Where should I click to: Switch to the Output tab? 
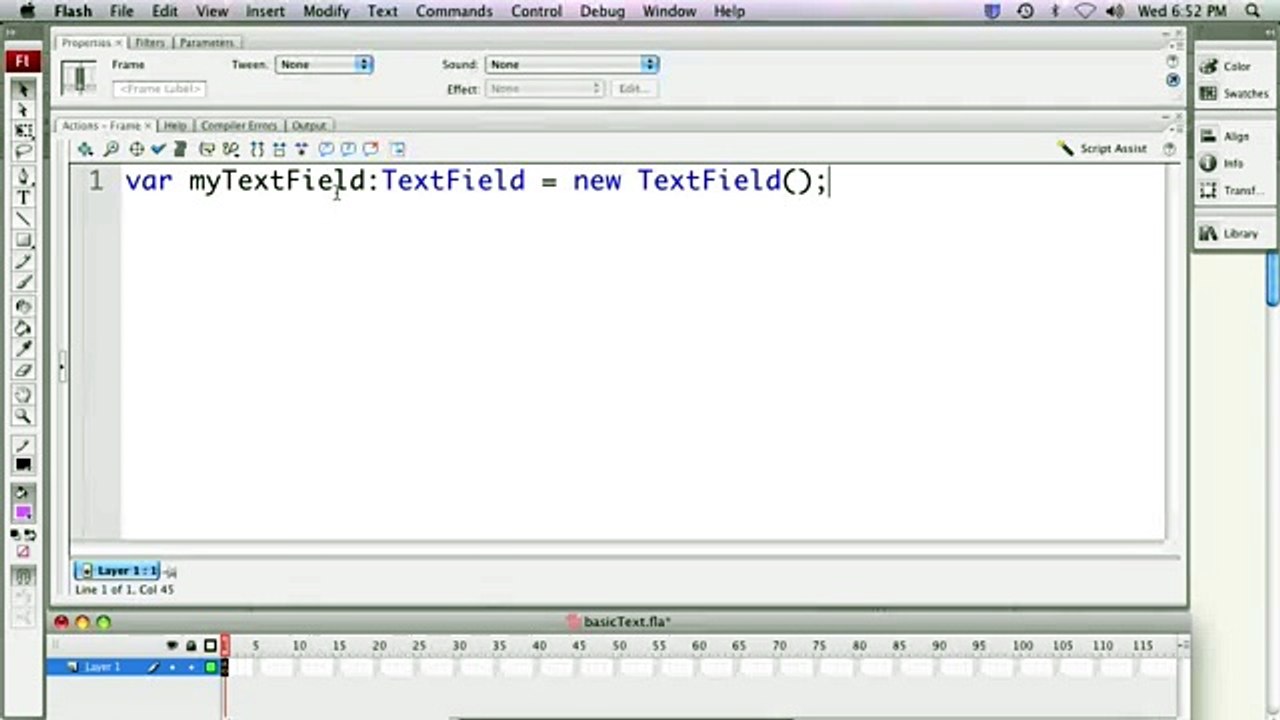click(309, 126)
